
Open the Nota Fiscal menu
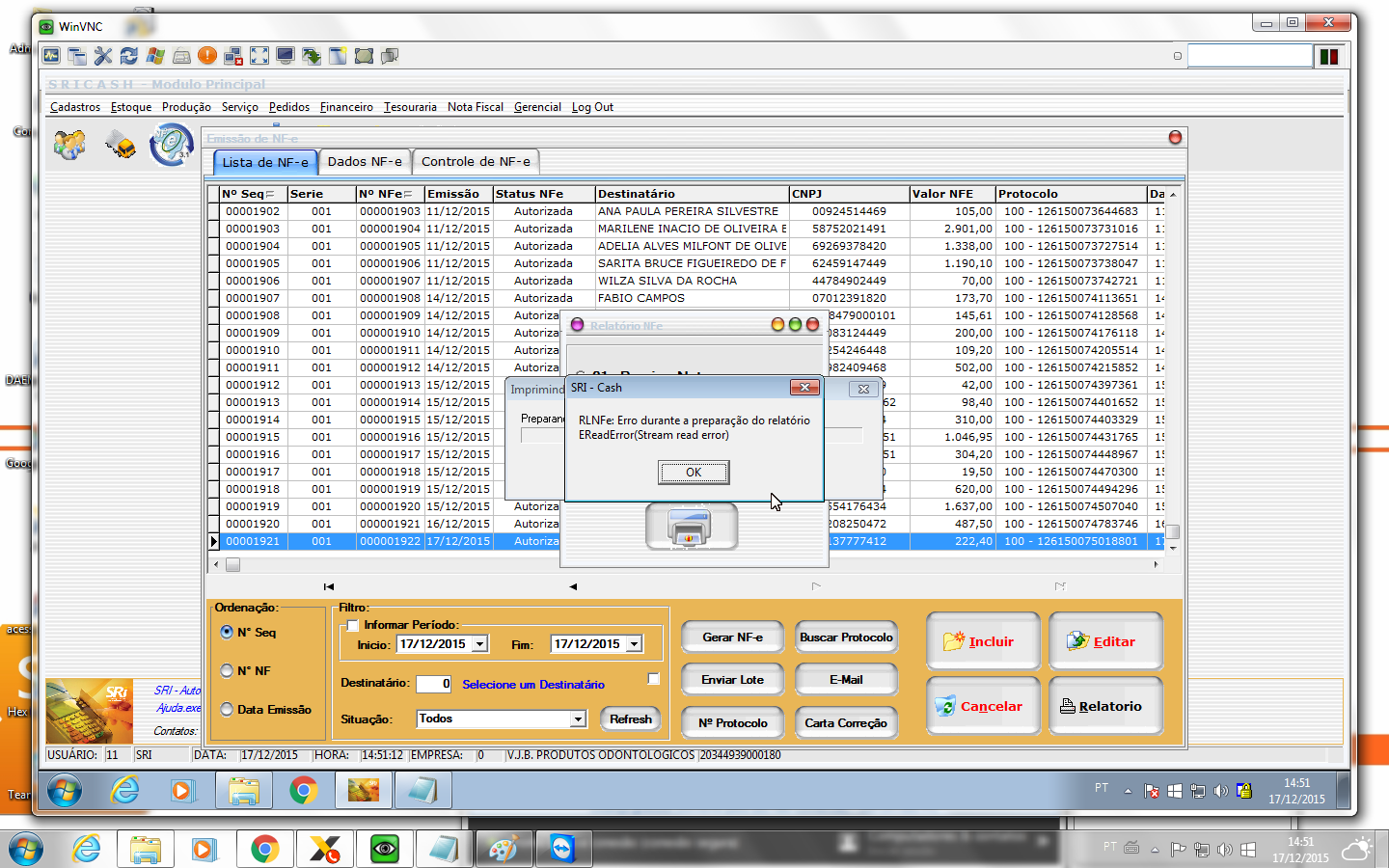476,107
